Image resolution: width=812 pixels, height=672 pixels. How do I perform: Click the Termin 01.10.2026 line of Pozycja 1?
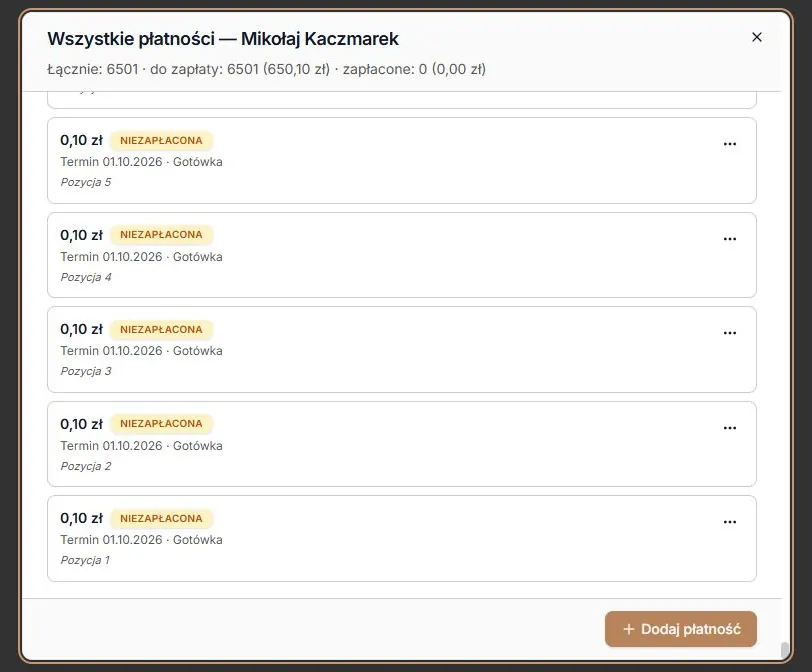(x=141, y=540)
